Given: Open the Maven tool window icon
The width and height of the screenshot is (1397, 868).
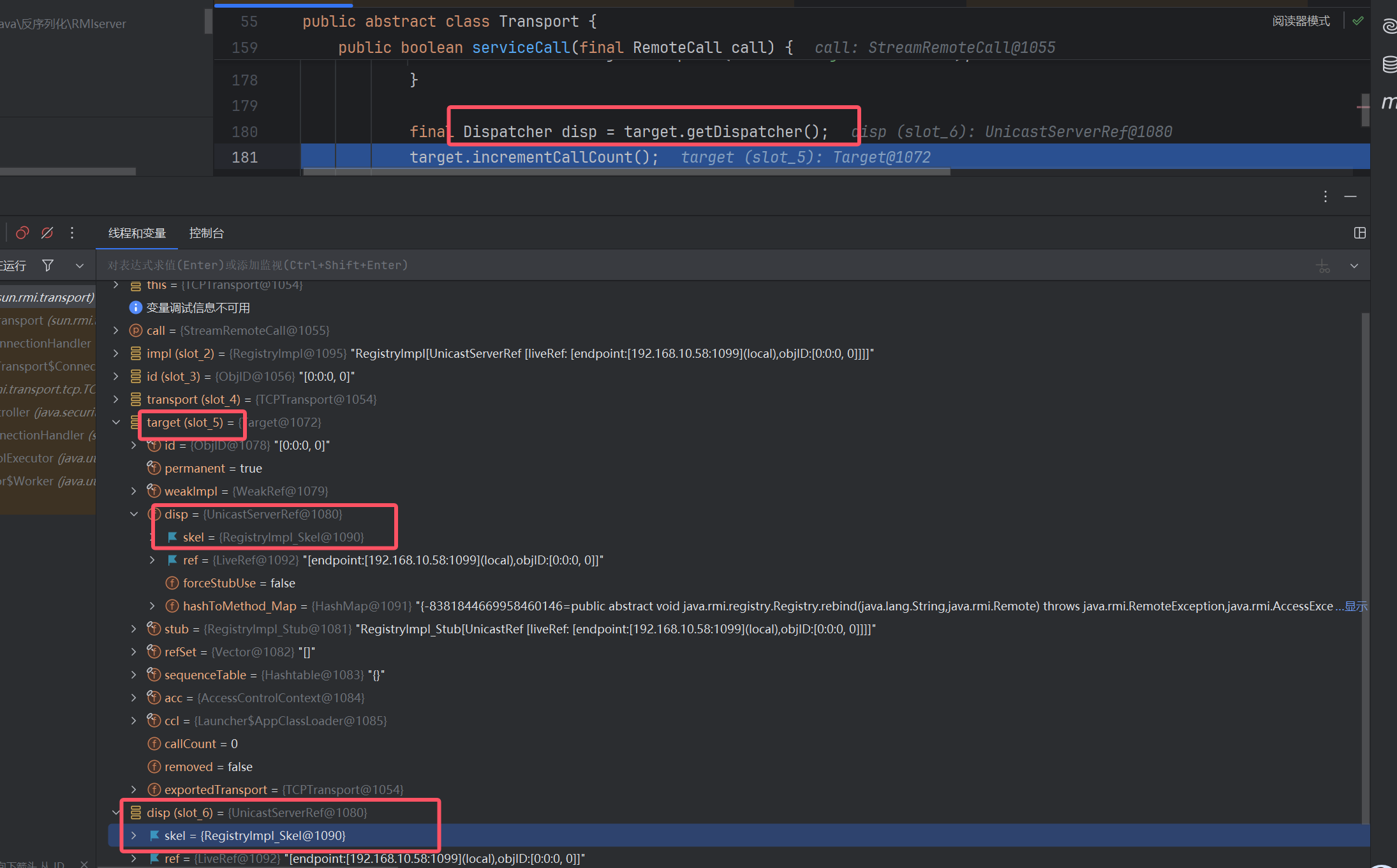Looking at the screenshot, I should [x=1389, y=102].
